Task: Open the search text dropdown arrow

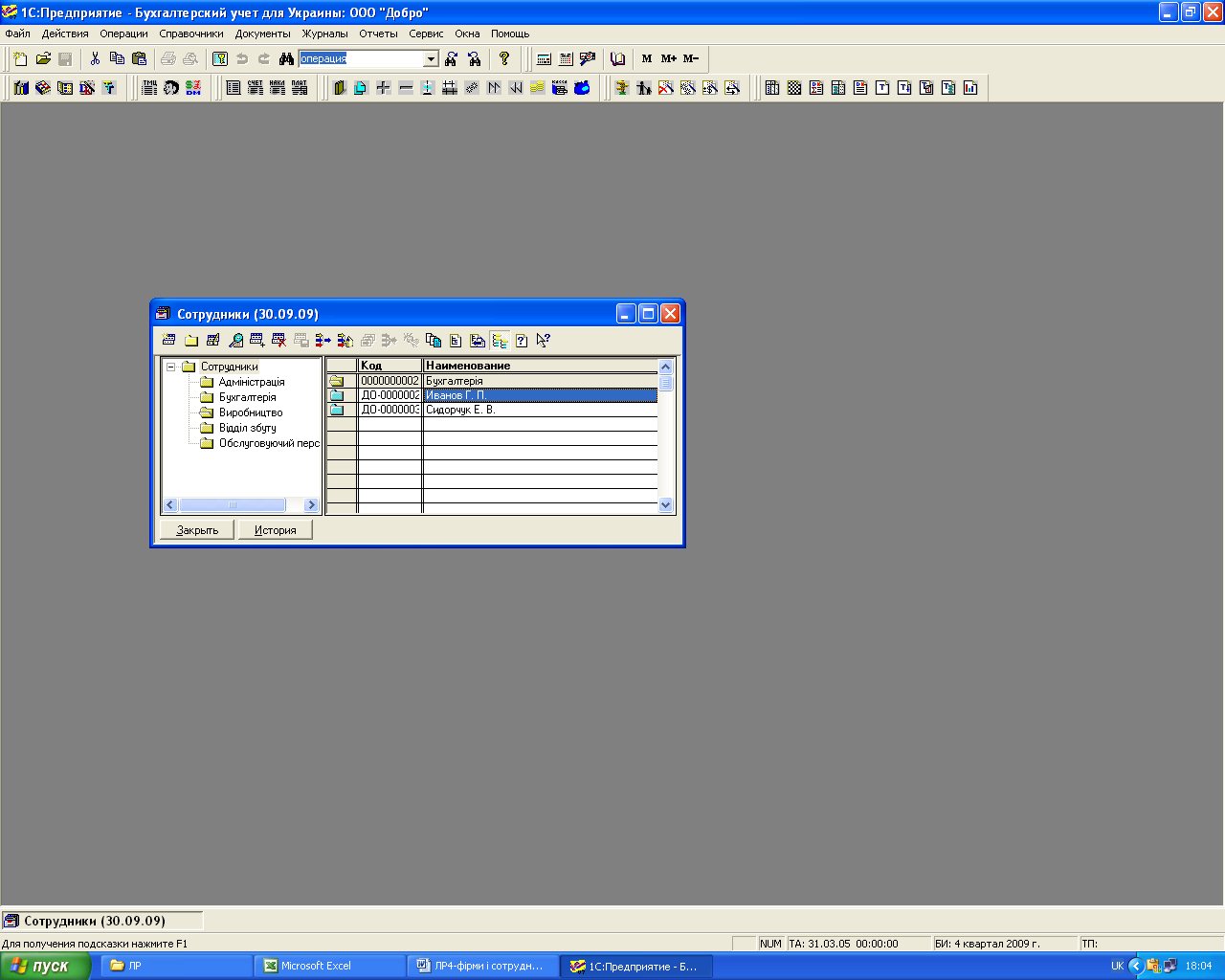Action: tap(431, 58)
